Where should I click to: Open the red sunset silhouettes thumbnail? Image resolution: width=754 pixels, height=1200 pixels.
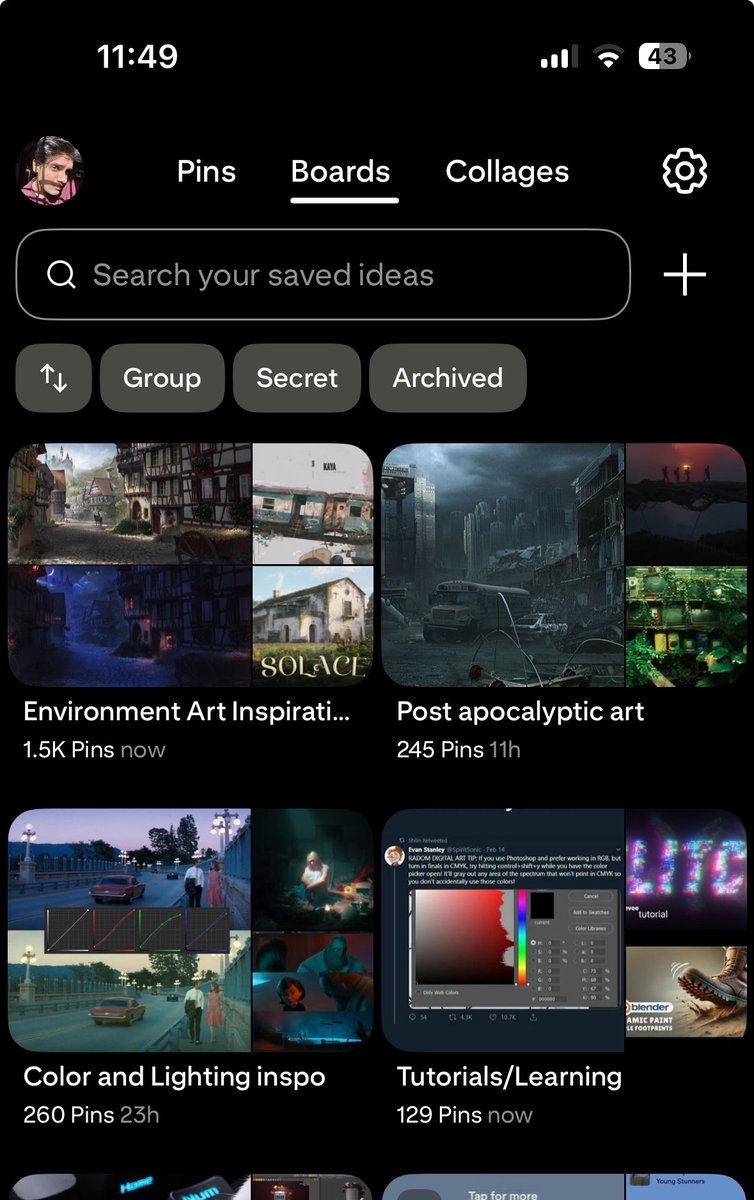click(686, 504)
